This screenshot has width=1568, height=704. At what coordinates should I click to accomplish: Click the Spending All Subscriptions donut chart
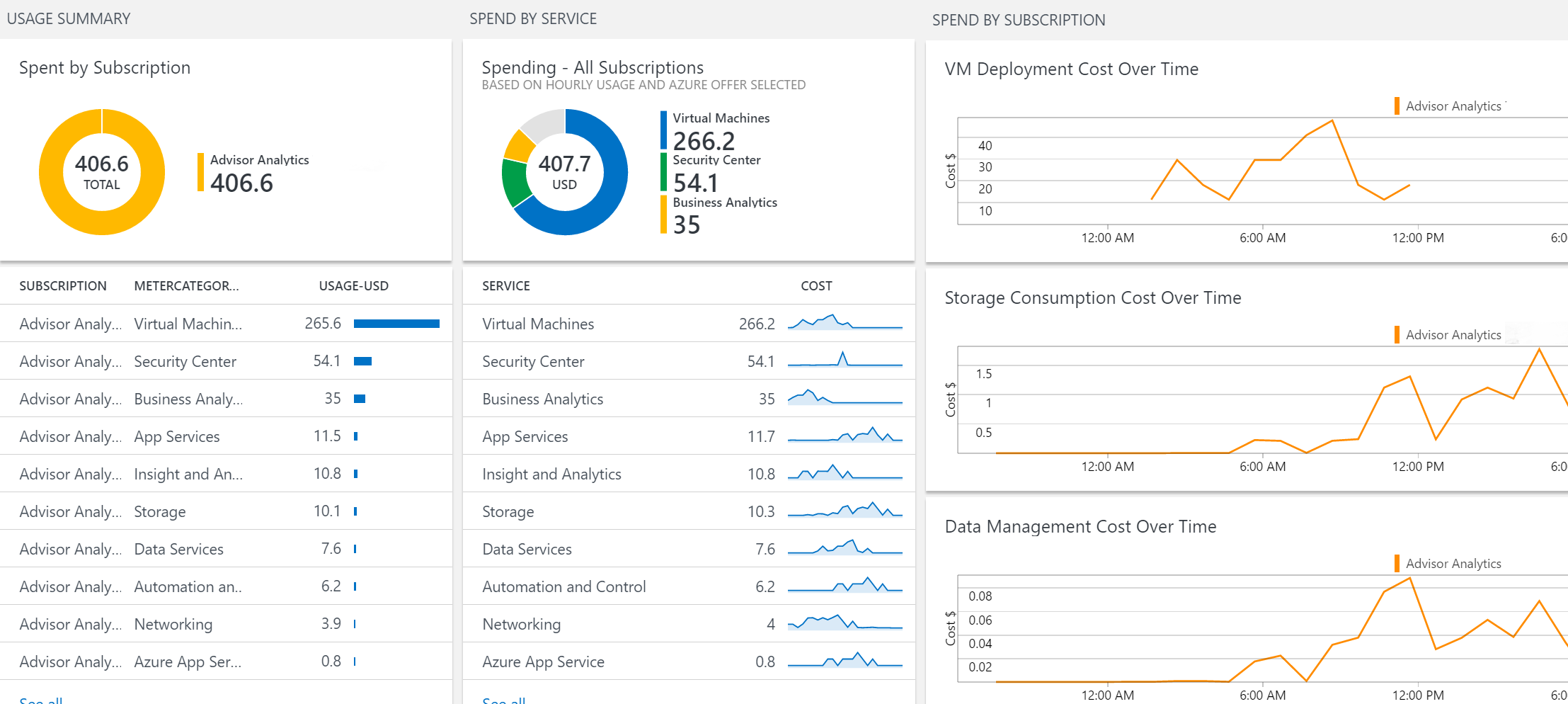coord(565,171)
